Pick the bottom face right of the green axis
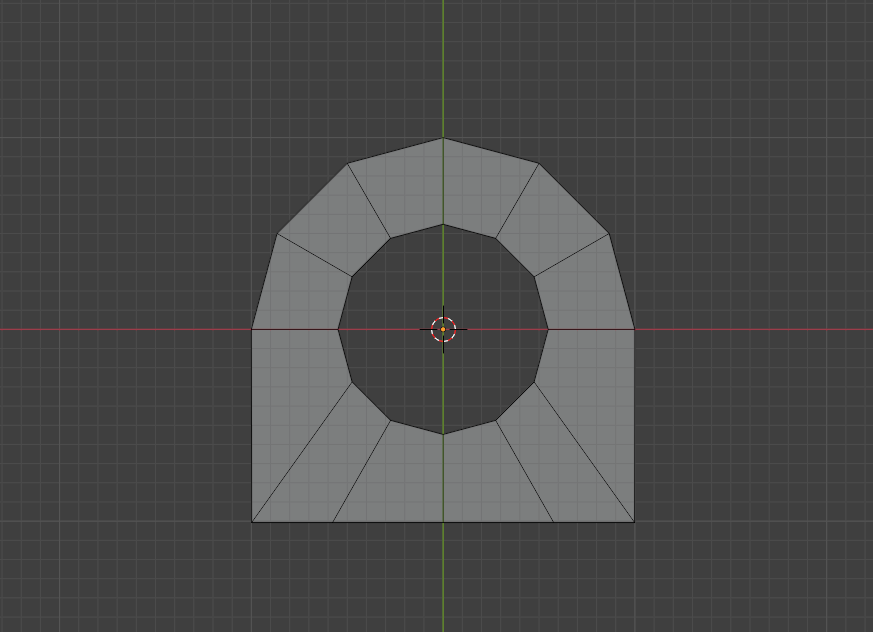The width and height of the screenshot is (873, 632). (484, 476)
